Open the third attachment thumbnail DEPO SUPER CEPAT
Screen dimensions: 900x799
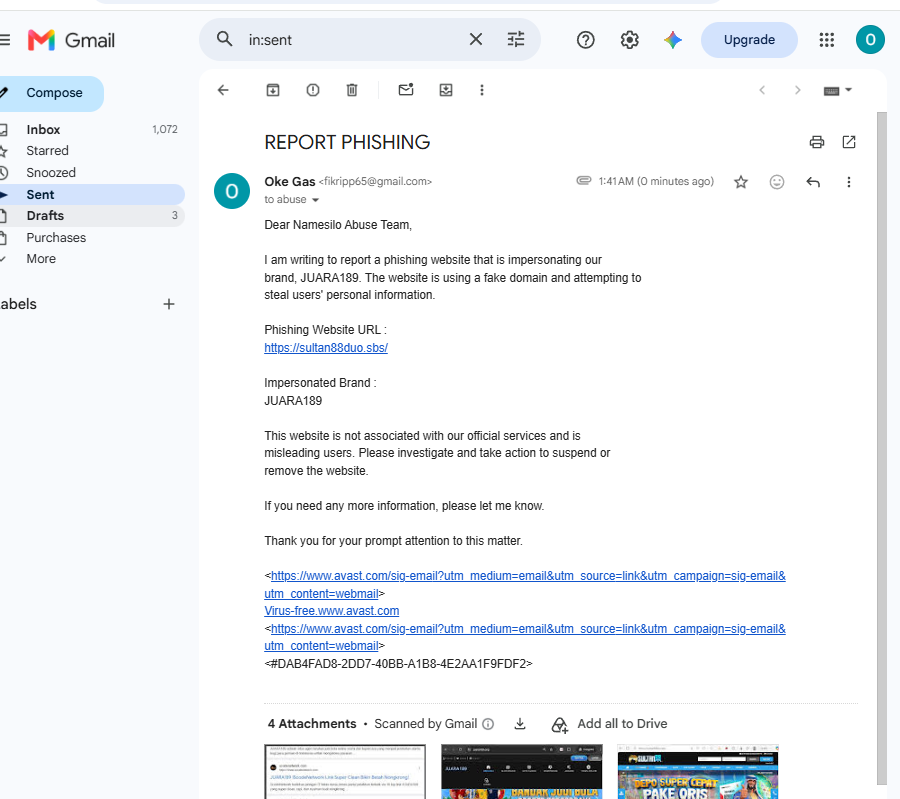[x=698, y=771]
